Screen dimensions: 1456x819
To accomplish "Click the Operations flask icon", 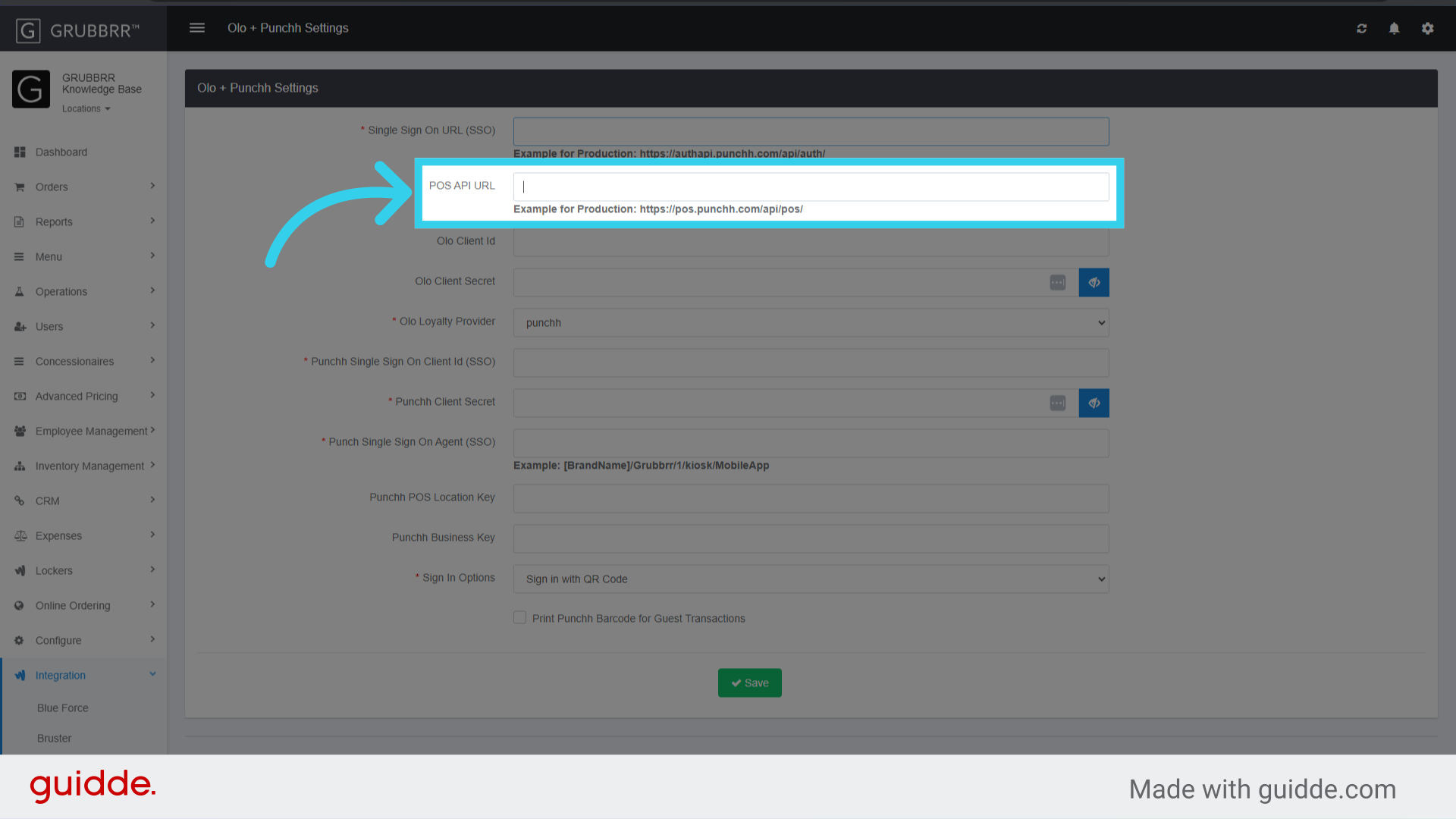I will 20,292.
